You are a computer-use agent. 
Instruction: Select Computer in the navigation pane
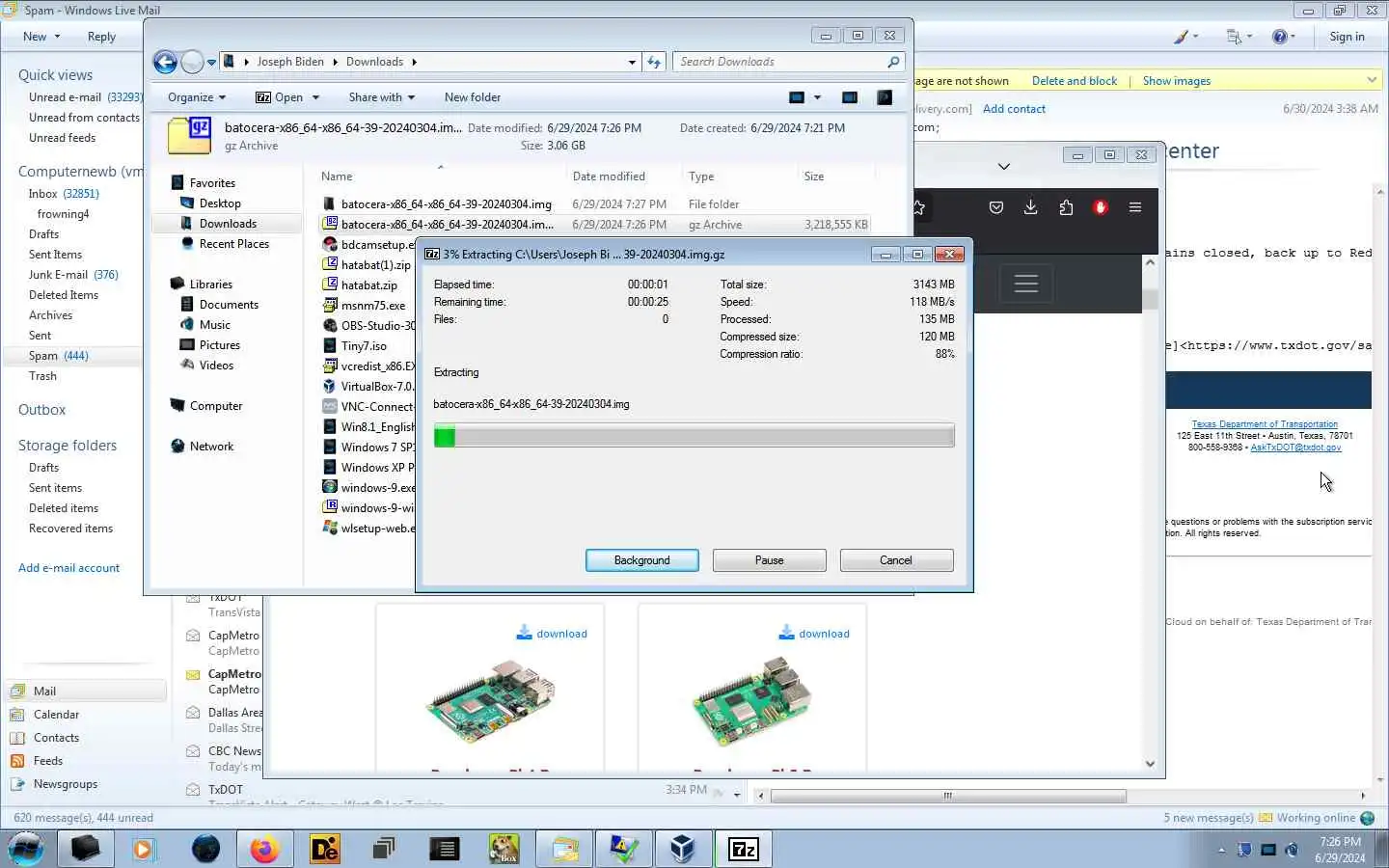click(x=216, y=406)
